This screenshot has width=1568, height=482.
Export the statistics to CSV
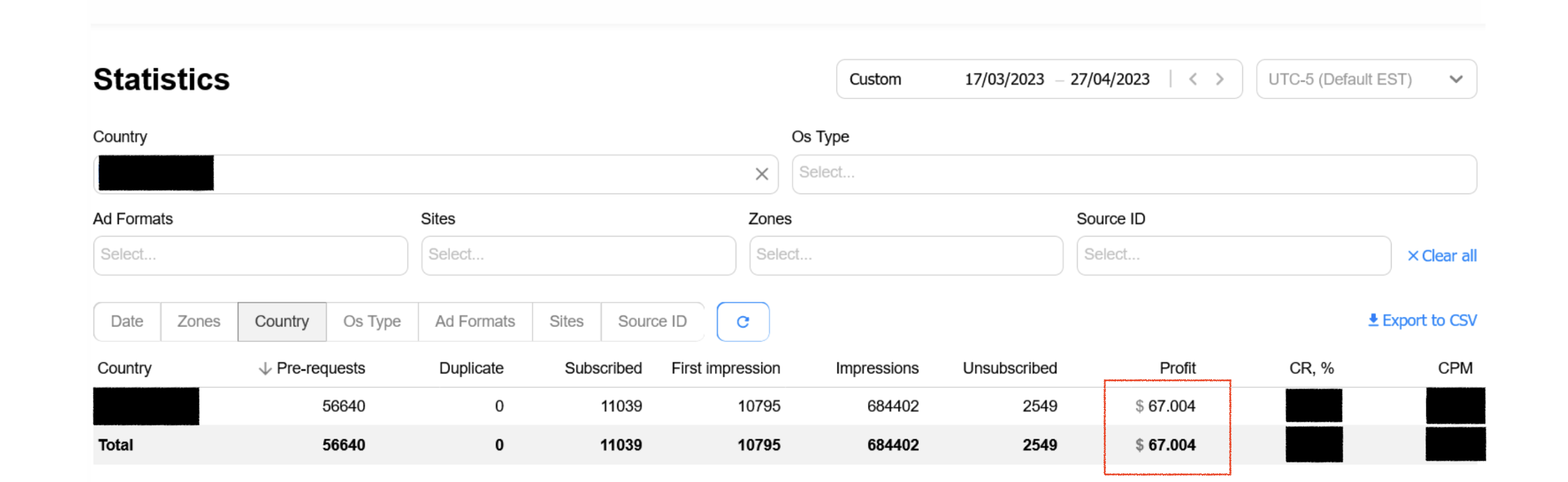click(x=1422, y=321)
